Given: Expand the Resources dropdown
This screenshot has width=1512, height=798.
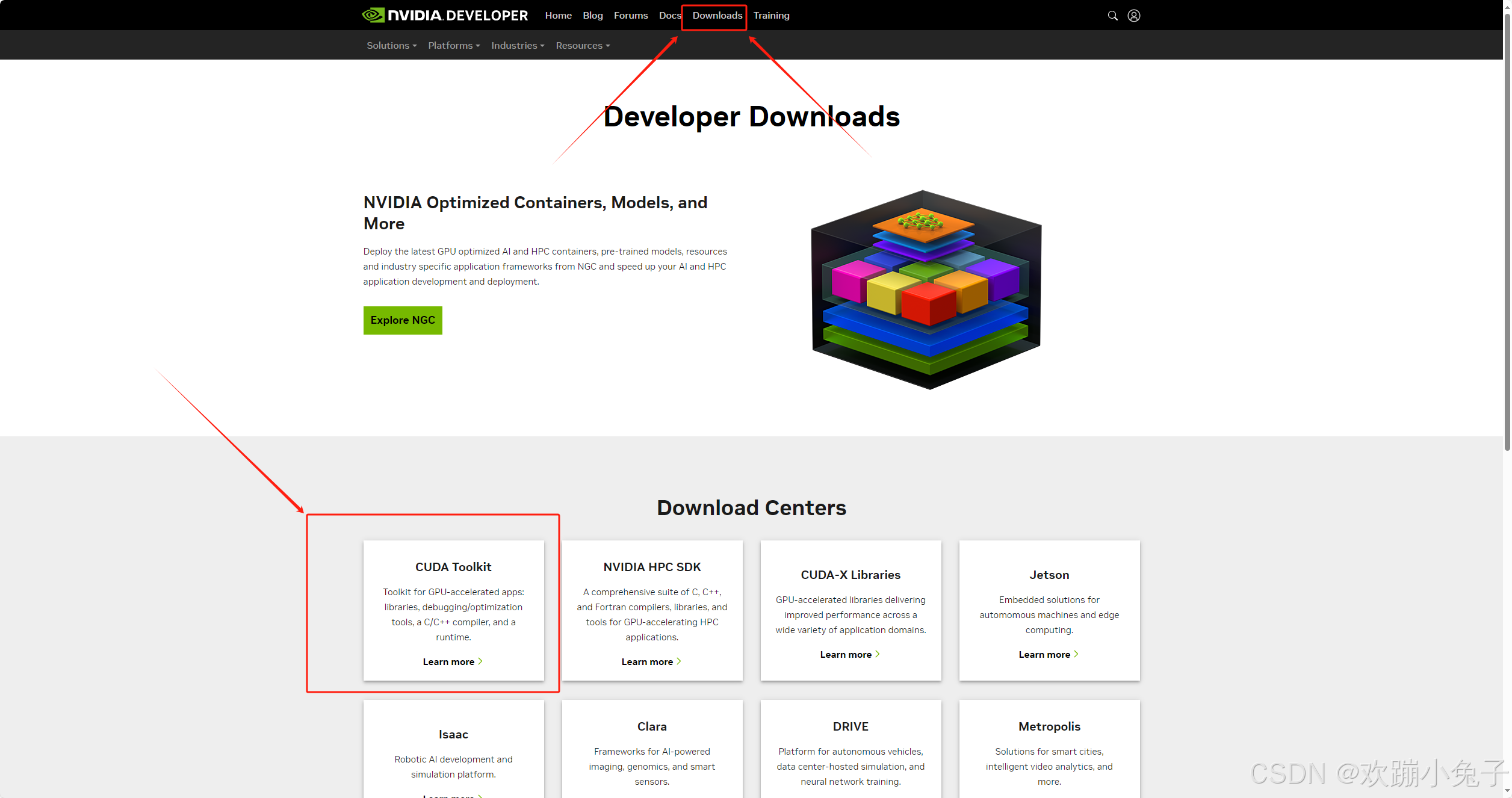Looking at the screenshot, I should click(583, 46).
